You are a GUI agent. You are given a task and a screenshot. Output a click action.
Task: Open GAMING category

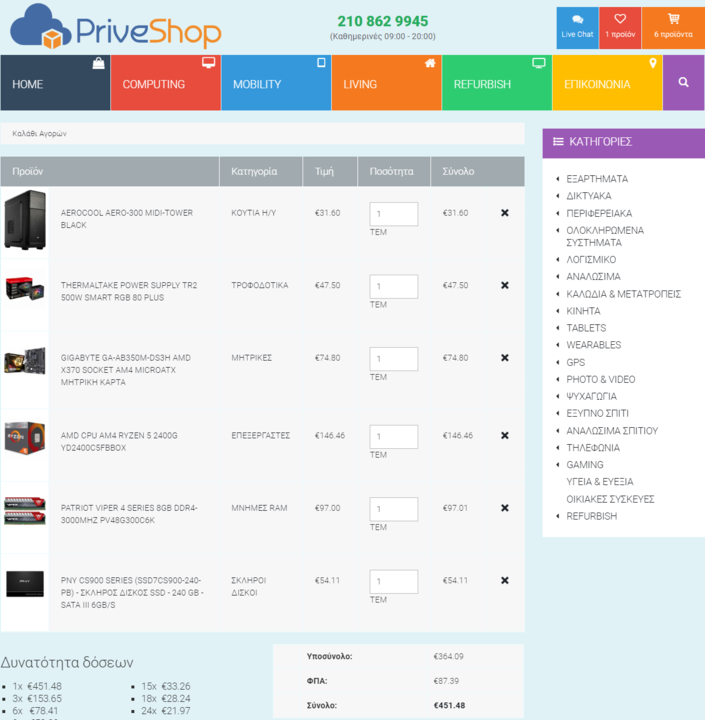(x=585, y=465)
